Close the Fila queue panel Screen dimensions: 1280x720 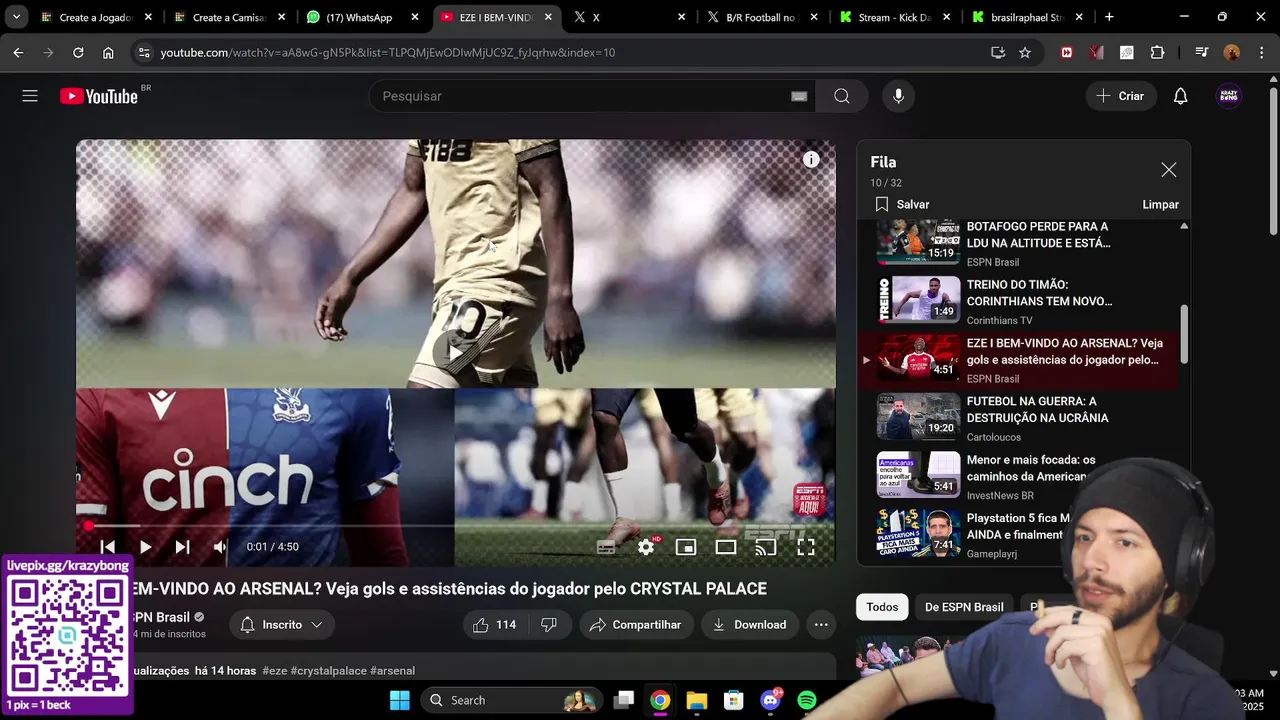tap(1169, 170)
